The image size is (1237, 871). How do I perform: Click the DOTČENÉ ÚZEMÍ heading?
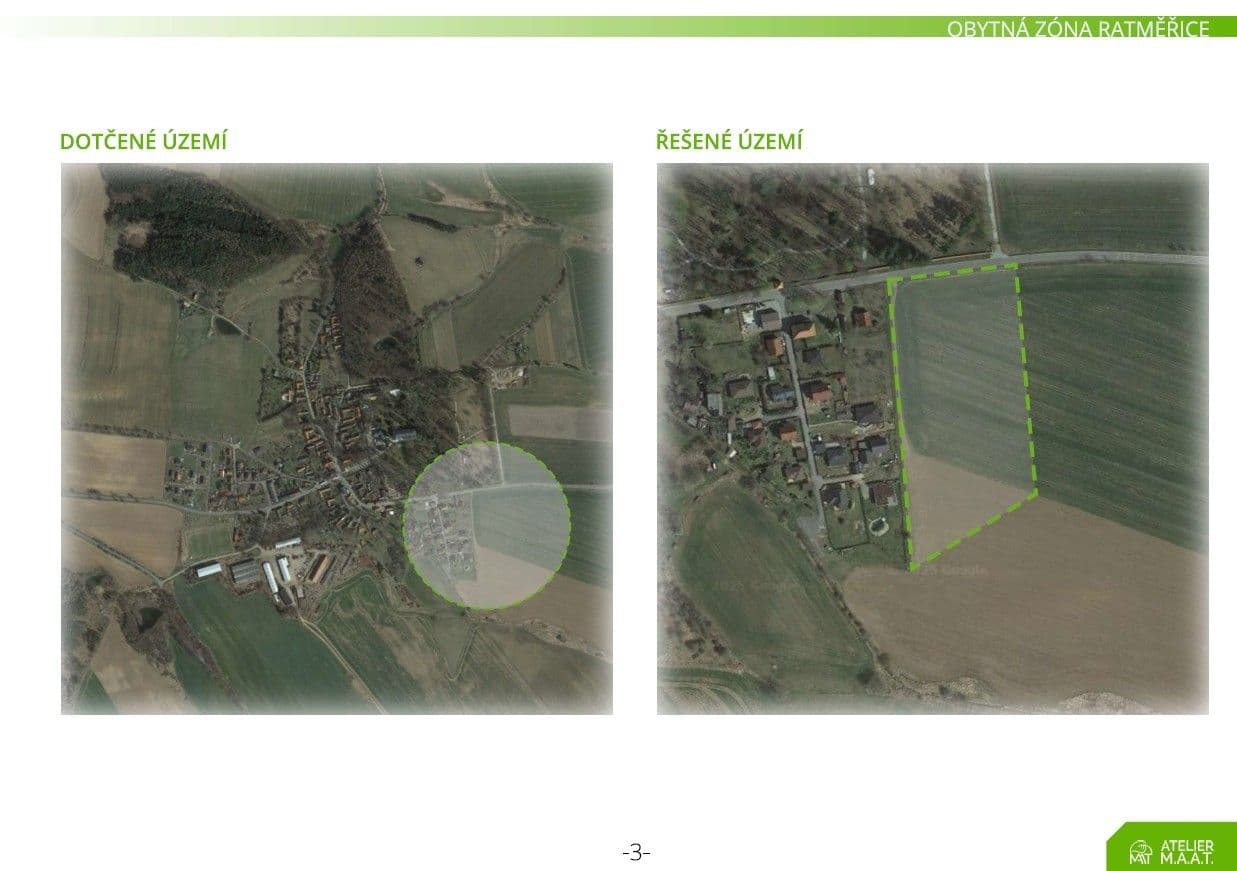pyautogui.click(x=143, y=142)
